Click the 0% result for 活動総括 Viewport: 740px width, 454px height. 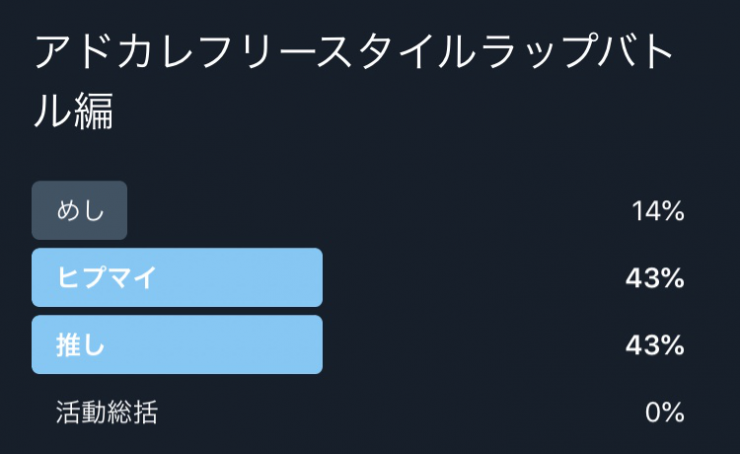(x=664, y=412)
